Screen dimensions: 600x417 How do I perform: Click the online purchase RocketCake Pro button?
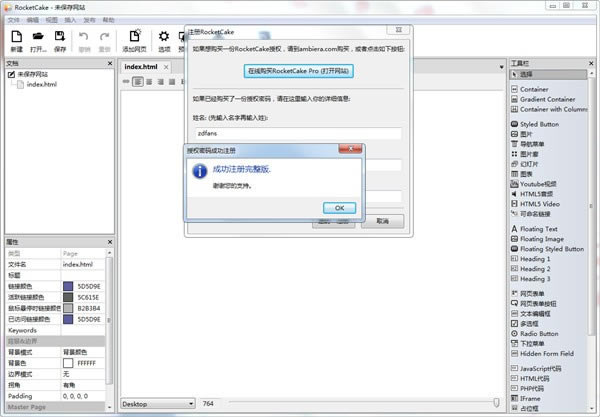pyautogui.click(x=298, y=71)
